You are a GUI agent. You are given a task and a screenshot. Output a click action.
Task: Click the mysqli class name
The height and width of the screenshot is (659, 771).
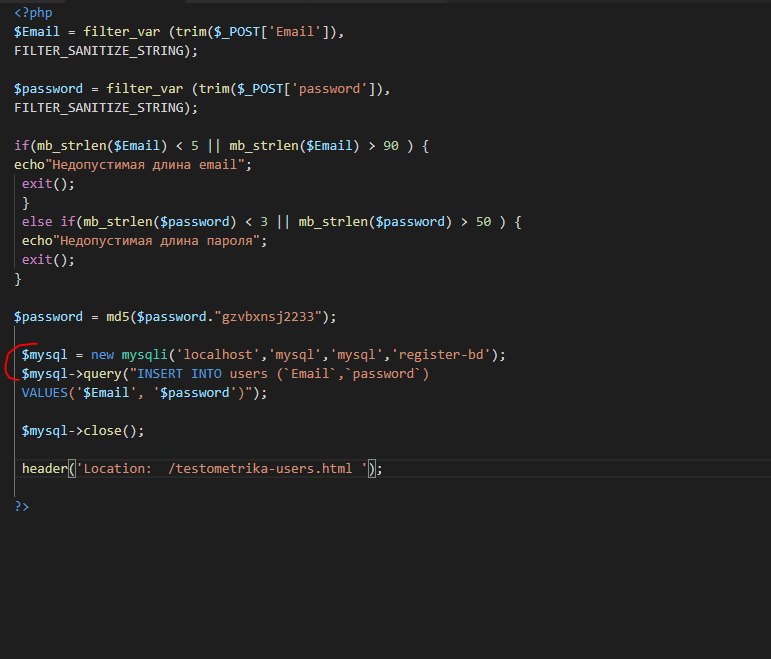[145, 355]
